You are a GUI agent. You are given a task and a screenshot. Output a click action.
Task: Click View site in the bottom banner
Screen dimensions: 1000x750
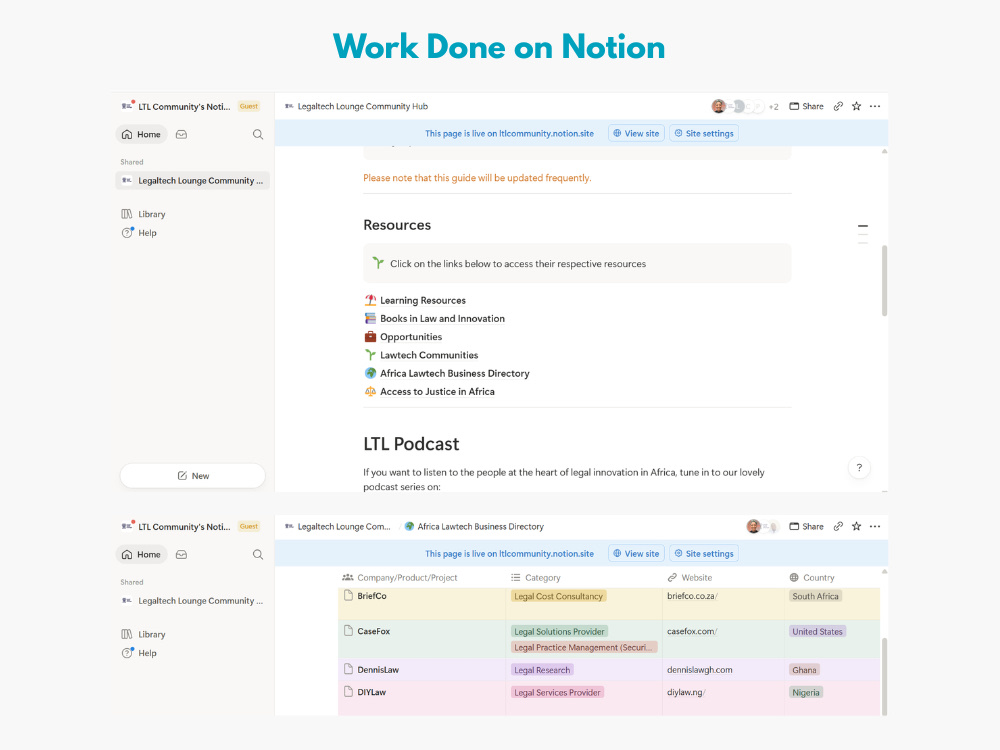pyautogui.click(x=636, y=554)
